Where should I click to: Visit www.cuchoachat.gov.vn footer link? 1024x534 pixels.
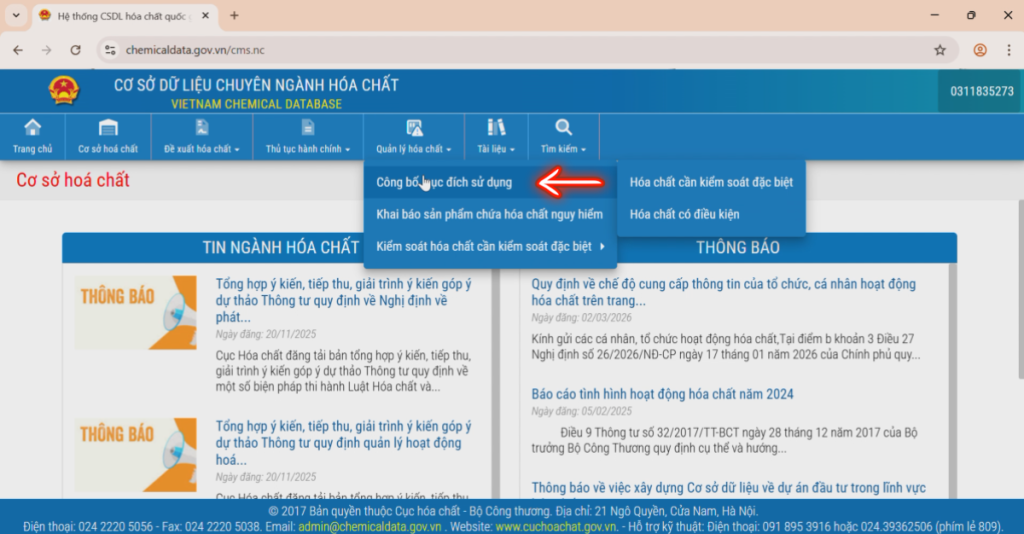click(x=556, y=526)
